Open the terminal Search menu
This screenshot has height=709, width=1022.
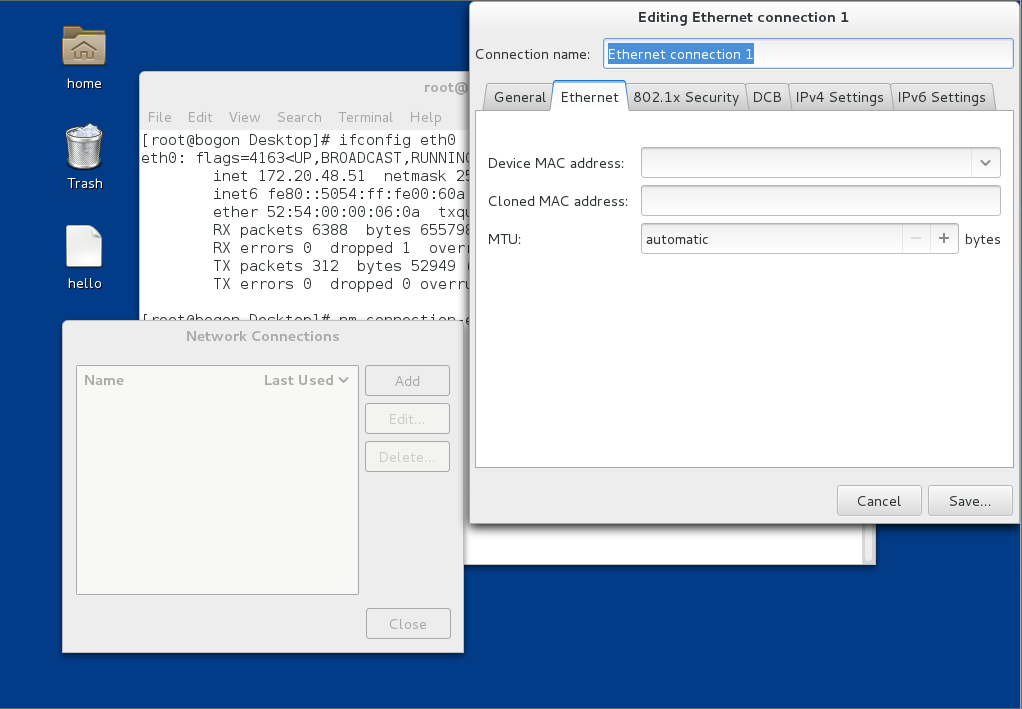299,117
